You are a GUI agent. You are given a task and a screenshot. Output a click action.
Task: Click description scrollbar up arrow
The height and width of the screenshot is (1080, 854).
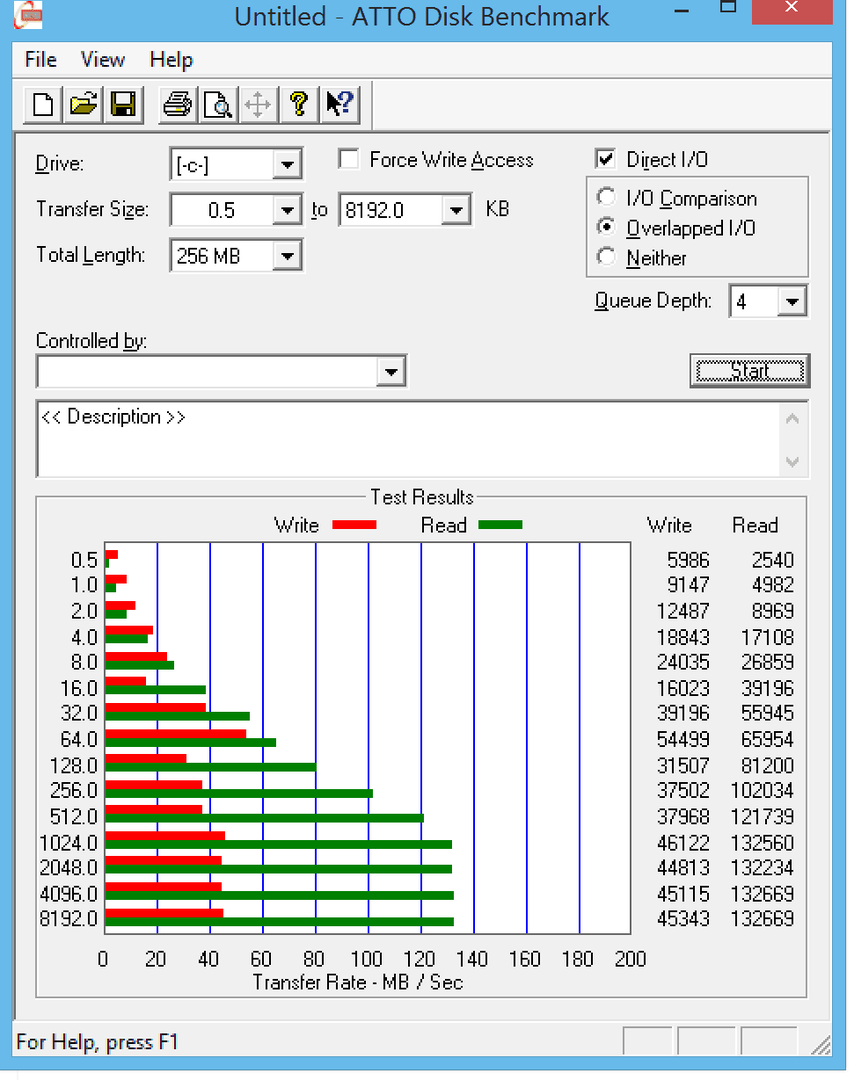click(x=793, y=419)
